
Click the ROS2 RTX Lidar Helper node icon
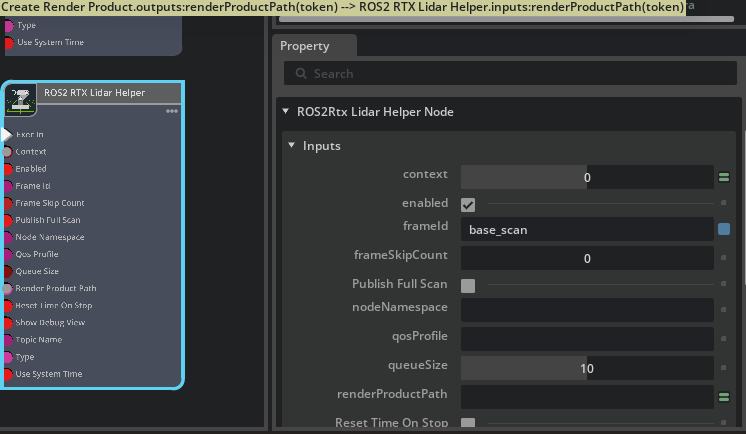coord(20,99)
